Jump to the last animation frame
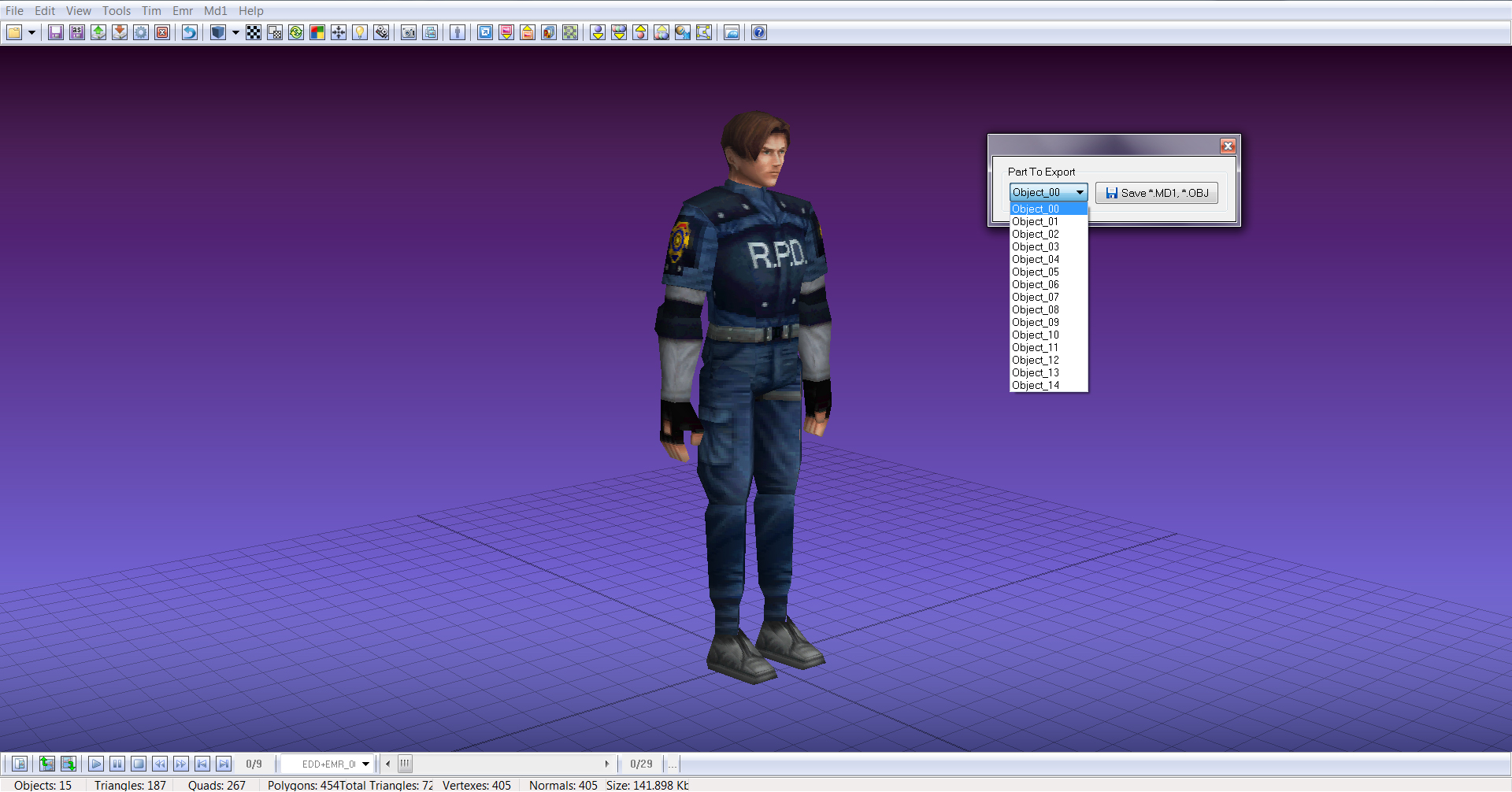Screen dimensions: 1512x792 click(224, 764)
